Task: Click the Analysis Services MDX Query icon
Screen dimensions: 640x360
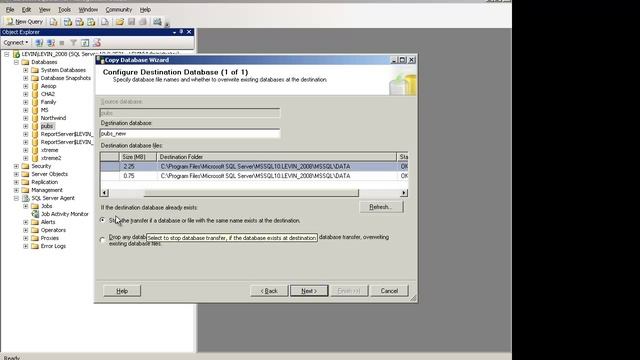Action: tap(68, 22)
